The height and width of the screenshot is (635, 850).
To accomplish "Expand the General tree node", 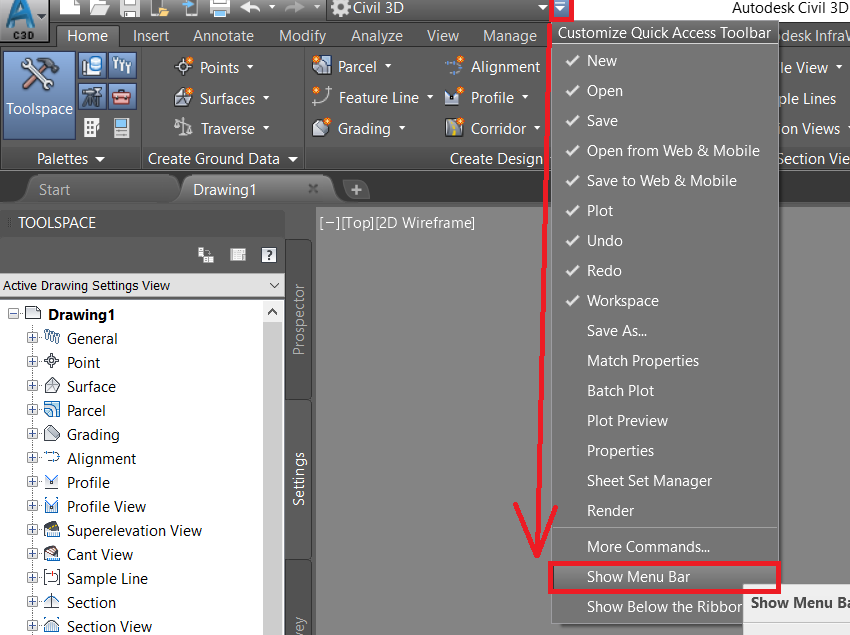I will coord(33,337).
